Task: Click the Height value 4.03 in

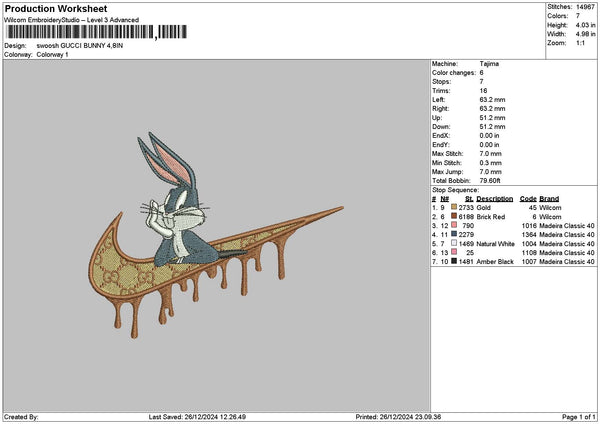Action: pos(585,25)
